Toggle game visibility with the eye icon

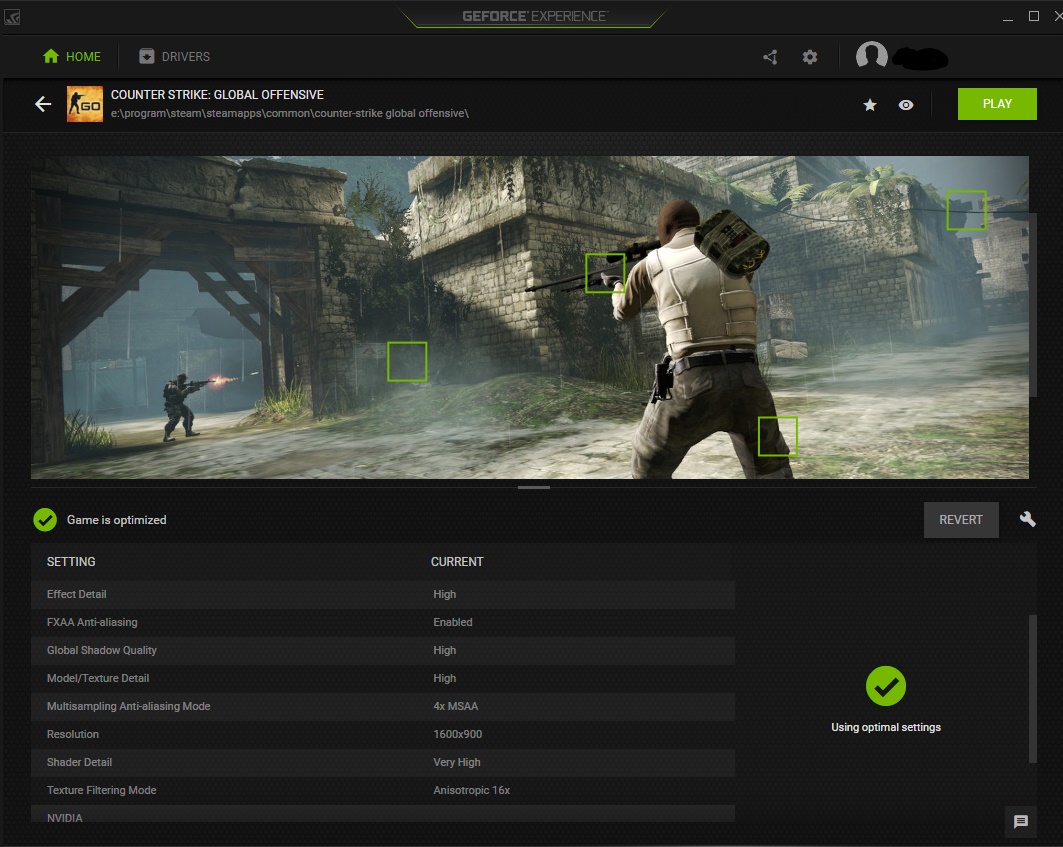click(x=906, y=104)
